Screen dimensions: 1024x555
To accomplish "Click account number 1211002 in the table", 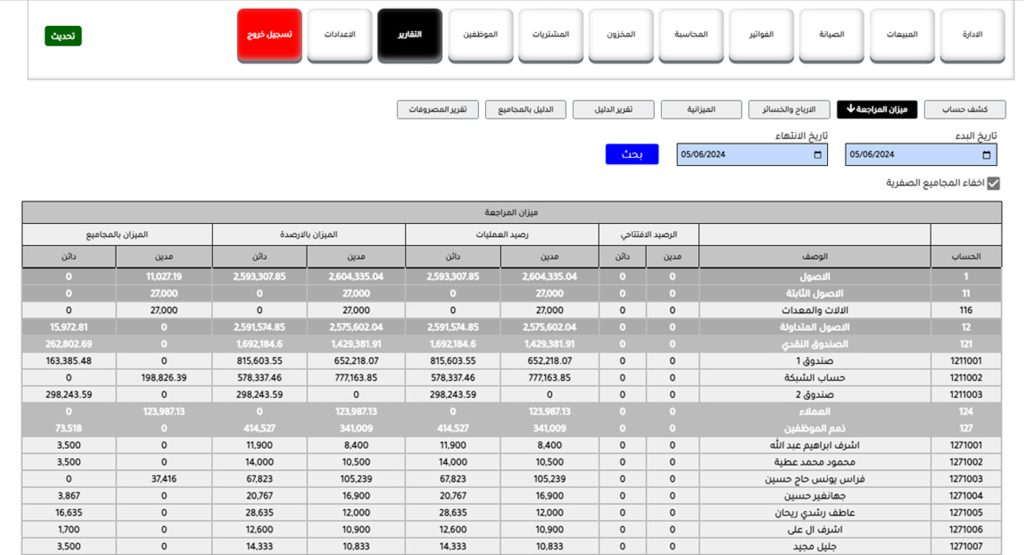I will pyautogui.click(x=966, y=378).
